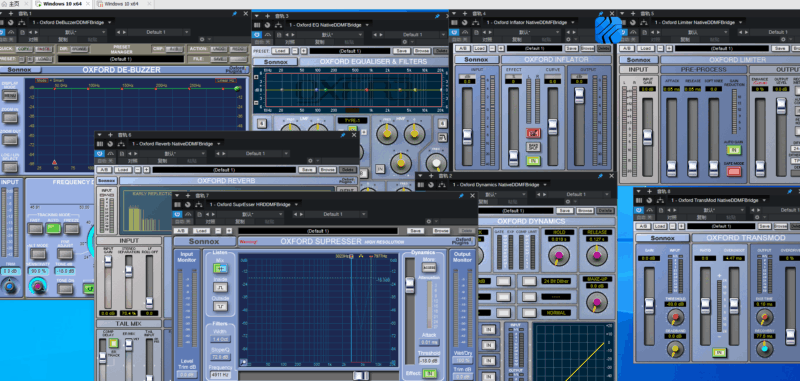Toggle Inflator plugin power bypass icon

point(455,32)
